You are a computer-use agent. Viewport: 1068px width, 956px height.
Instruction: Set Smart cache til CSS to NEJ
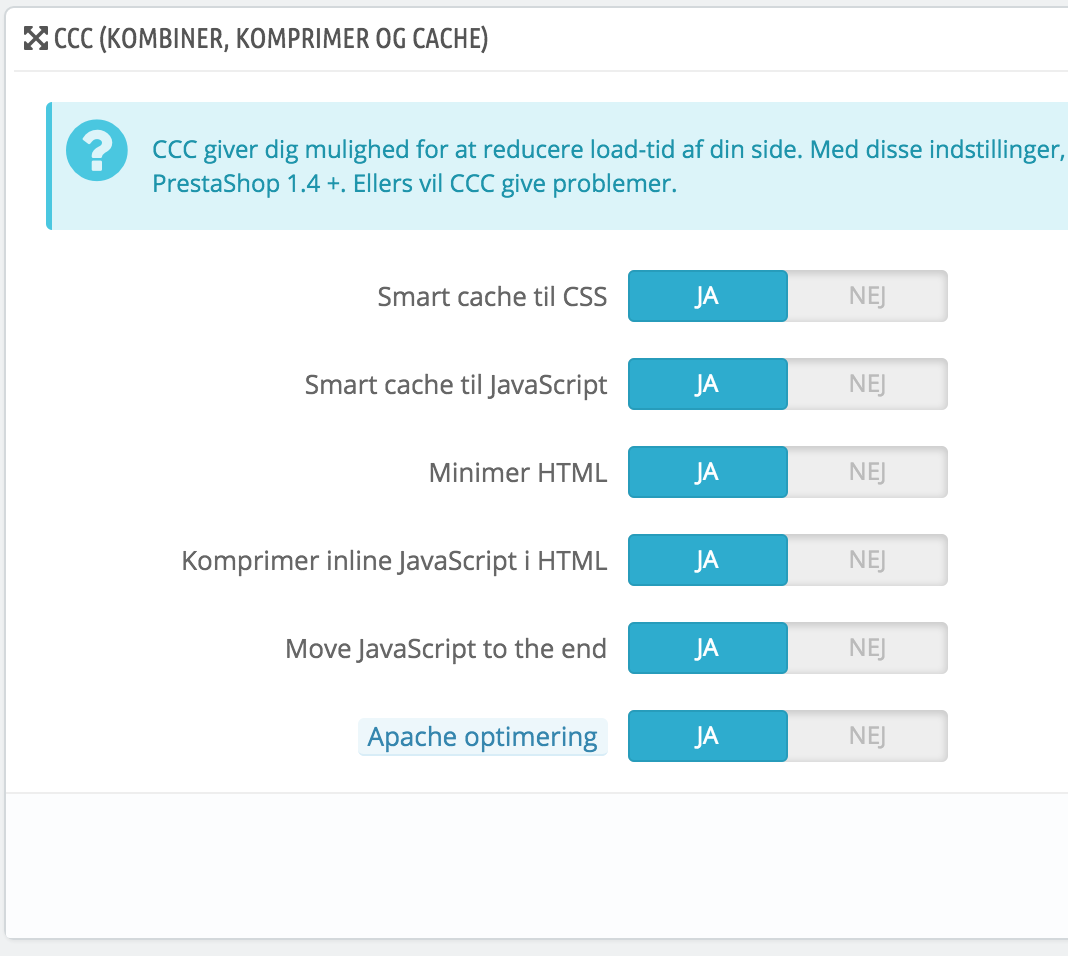click(x=867, y=297)
